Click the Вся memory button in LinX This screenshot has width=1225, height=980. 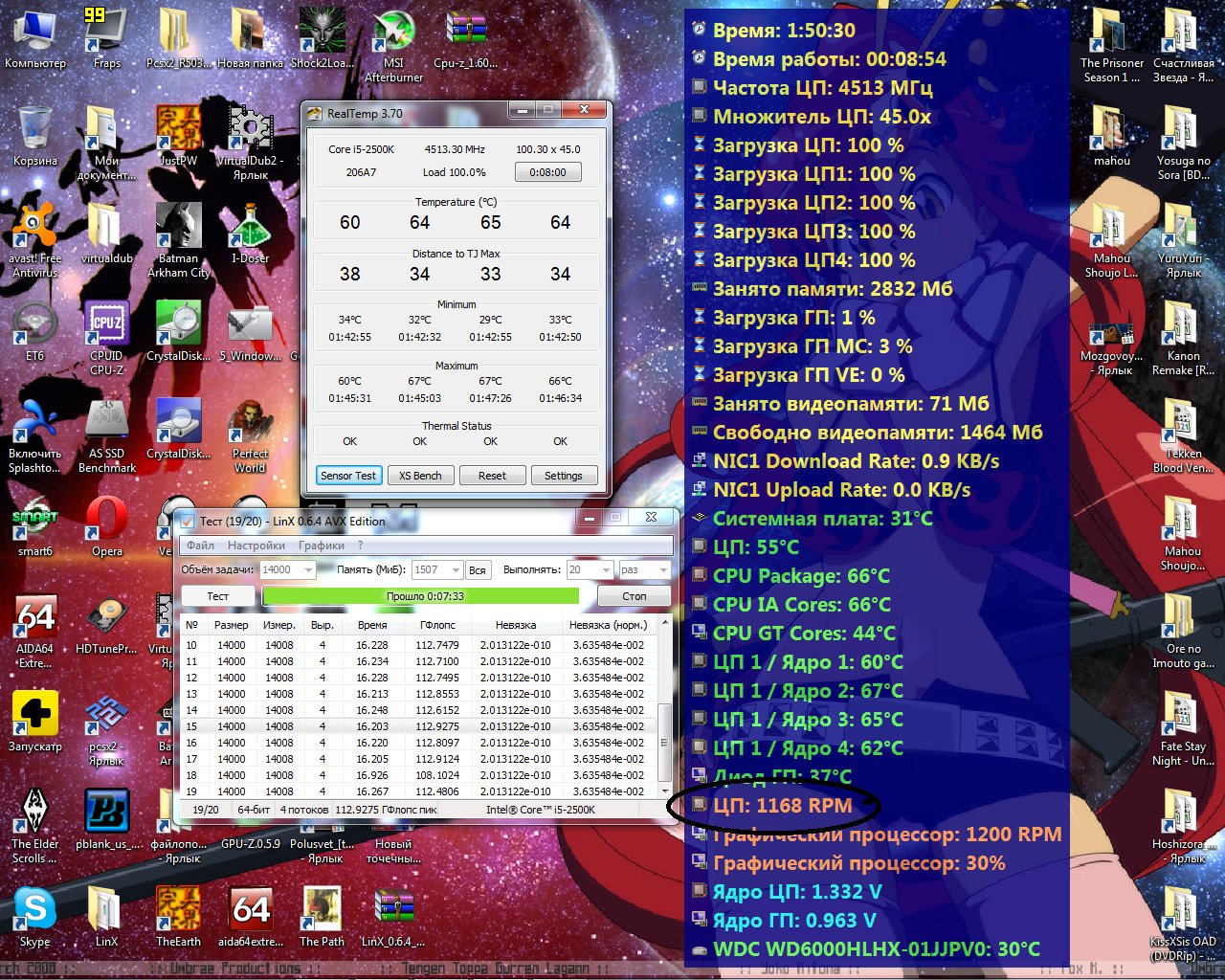(x=477, y=569)
